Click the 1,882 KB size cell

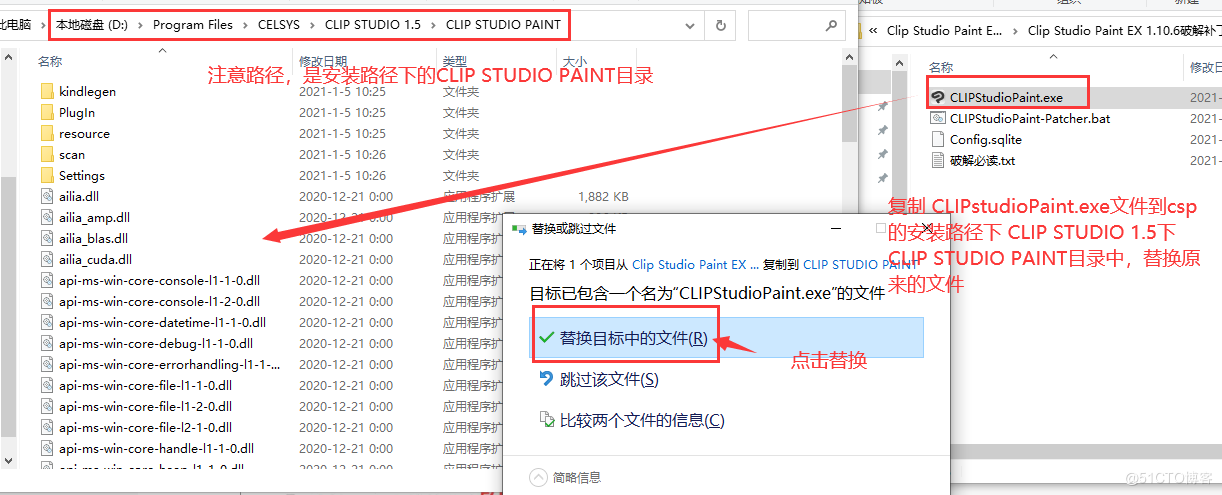[x=603, y=196]
